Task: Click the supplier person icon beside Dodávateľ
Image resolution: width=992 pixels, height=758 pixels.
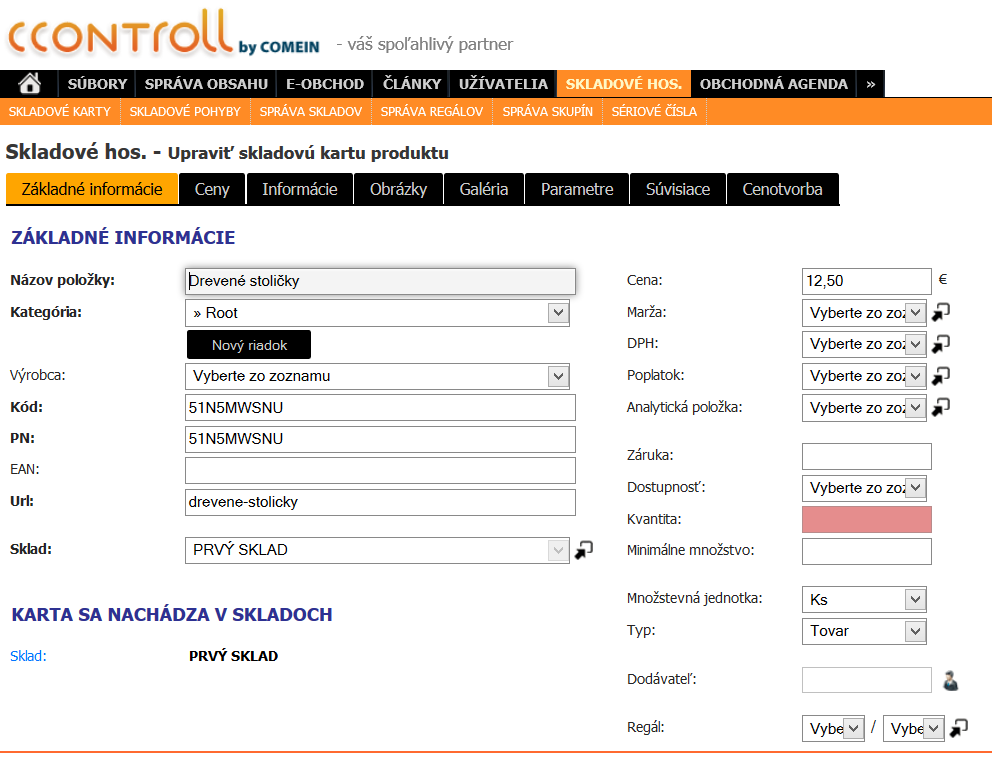Action: click(x=951, y=681)
